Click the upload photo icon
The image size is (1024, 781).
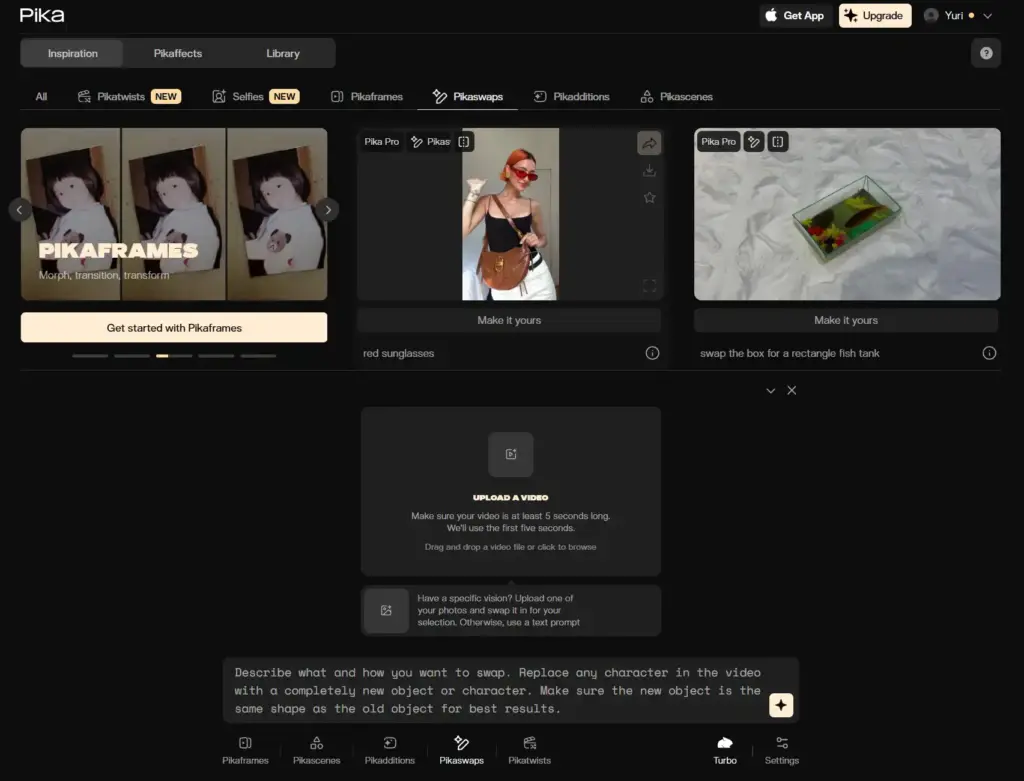point(386,611)
